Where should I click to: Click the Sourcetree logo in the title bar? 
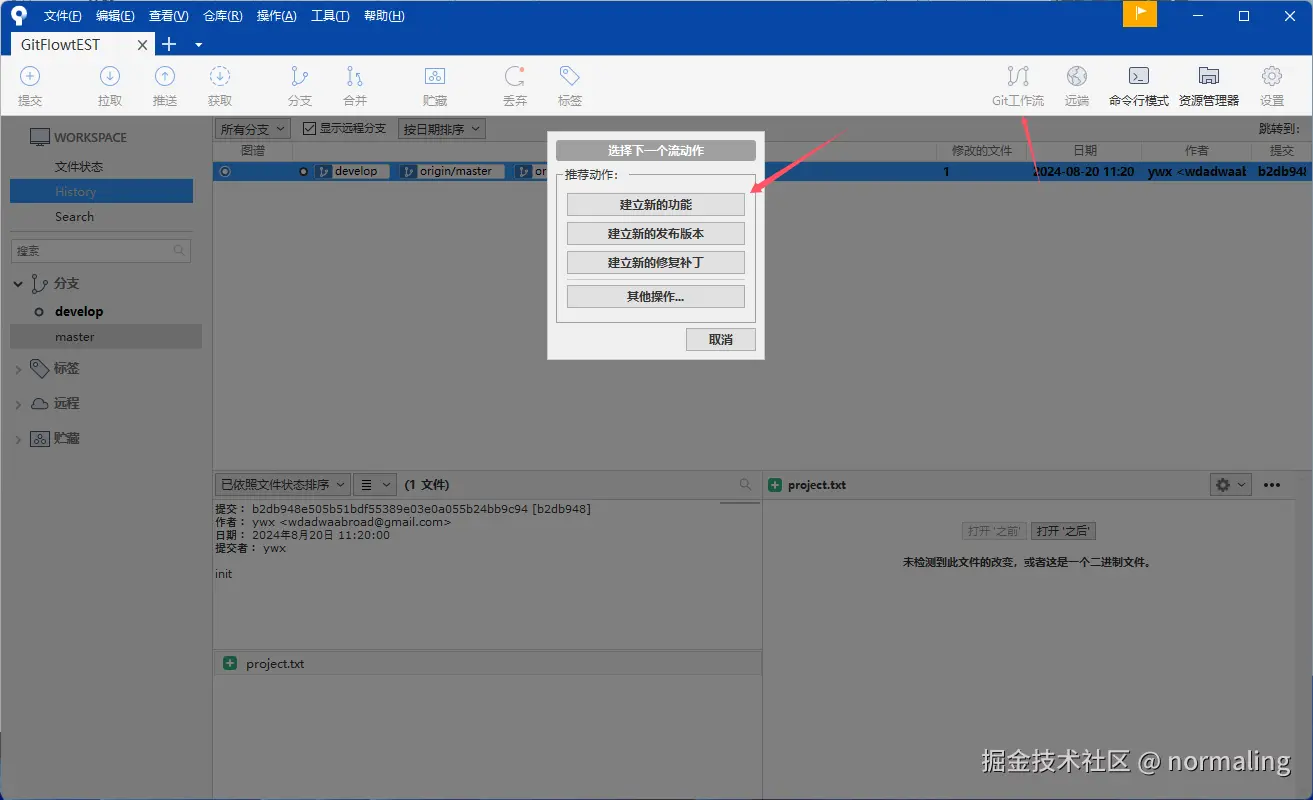pyautogui.click(x=18, y=16)
